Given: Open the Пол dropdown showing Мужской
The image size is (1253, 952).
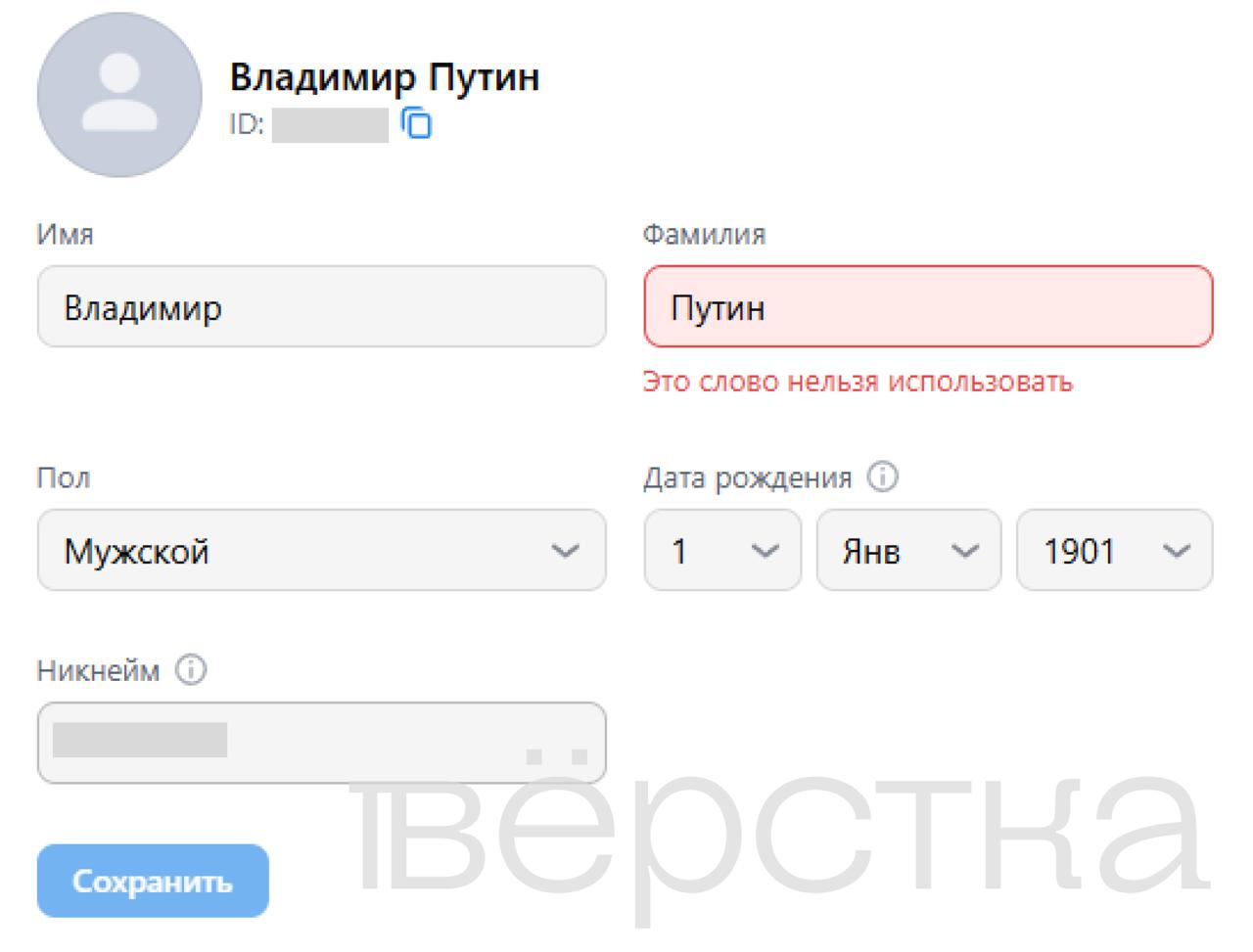Looking at the screenshot, I should tap(321, 550).
